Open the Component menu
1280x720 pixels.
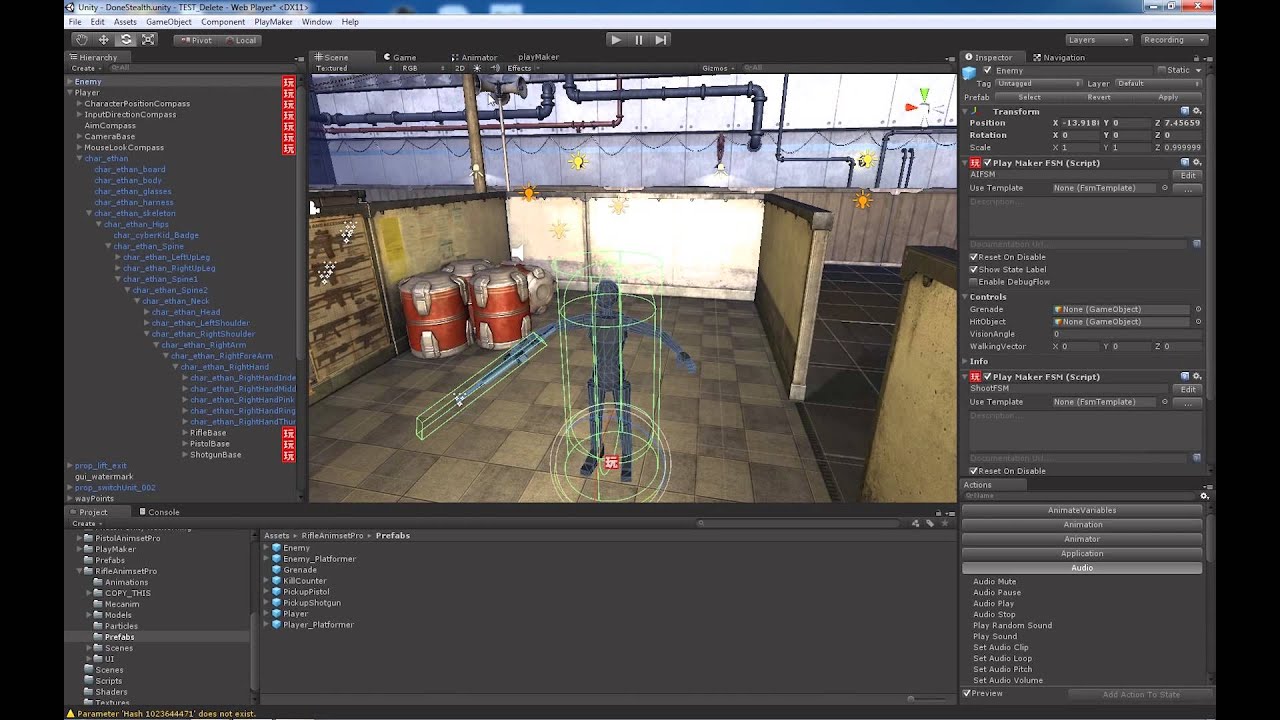point(222,21)
